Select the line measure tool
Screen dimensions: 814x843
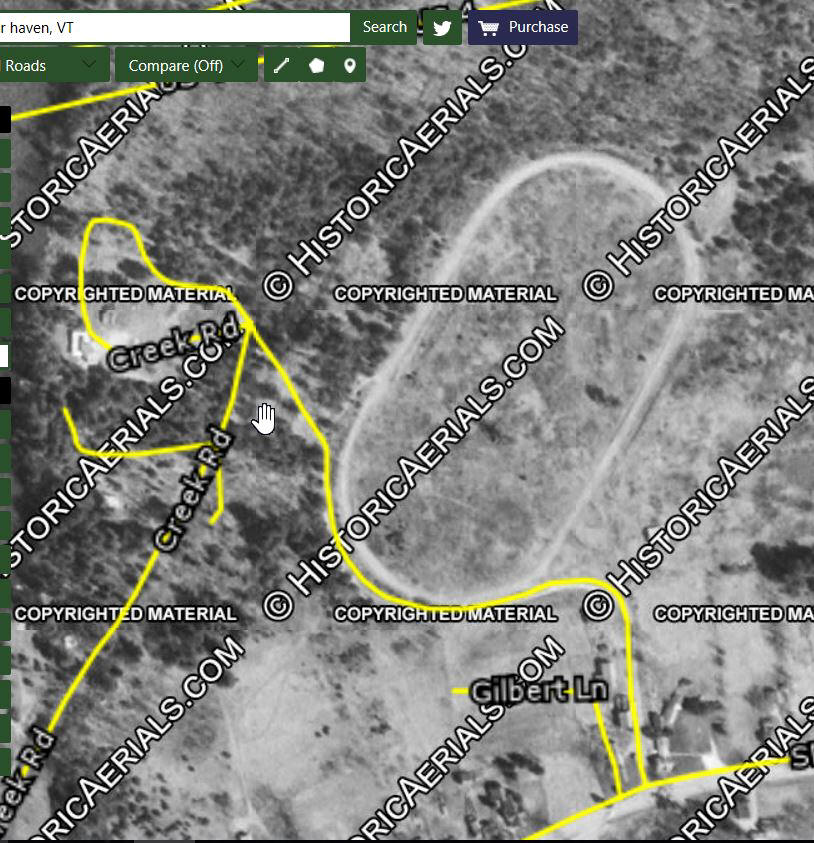(282, 66)
